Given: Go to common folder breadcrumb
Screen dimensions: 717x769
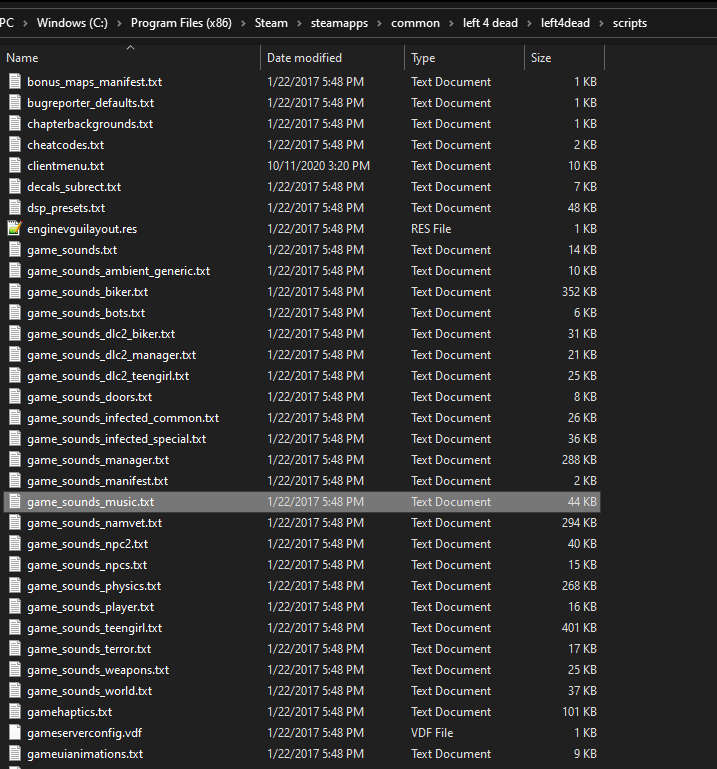Looking at the screenshot, I should pyautogui.click(x=415, y=23).
